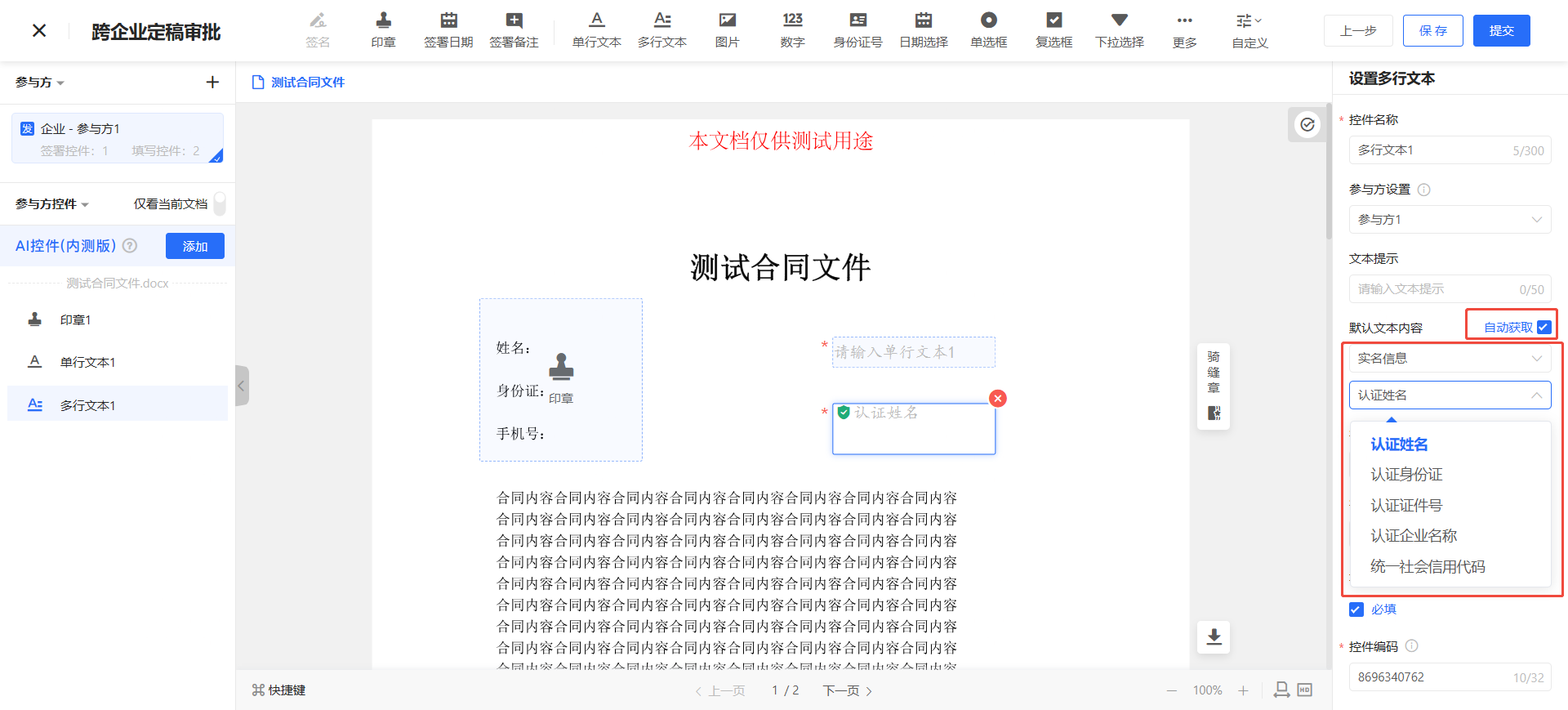Click the download icon beside the document

coord(1214,636)
